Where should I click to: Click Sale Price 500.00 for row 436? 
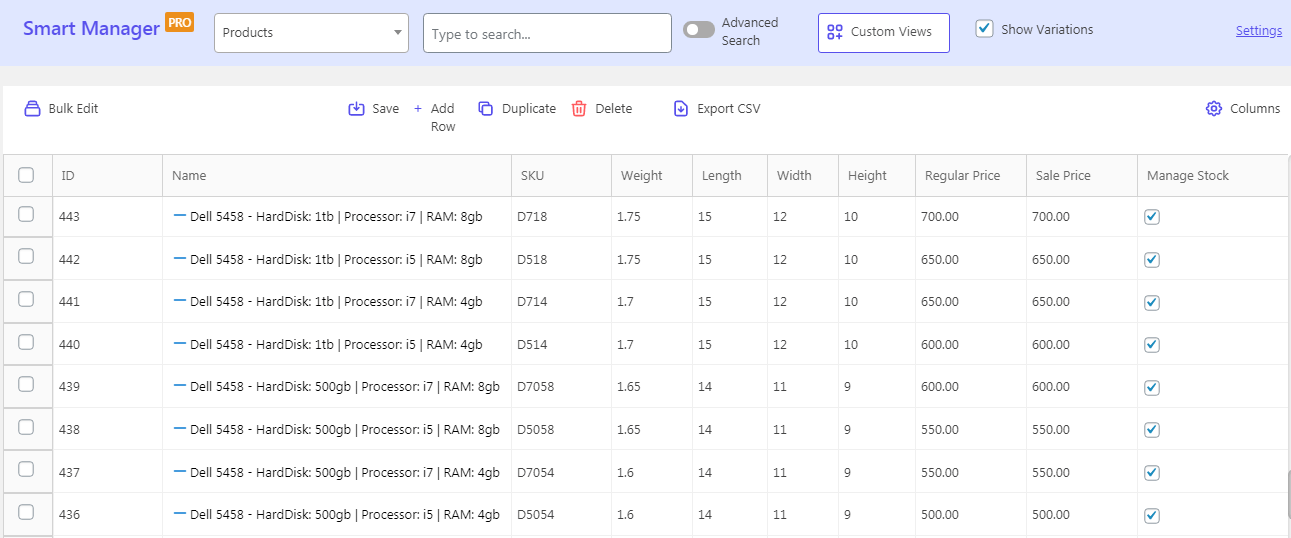click(1082, 515)
